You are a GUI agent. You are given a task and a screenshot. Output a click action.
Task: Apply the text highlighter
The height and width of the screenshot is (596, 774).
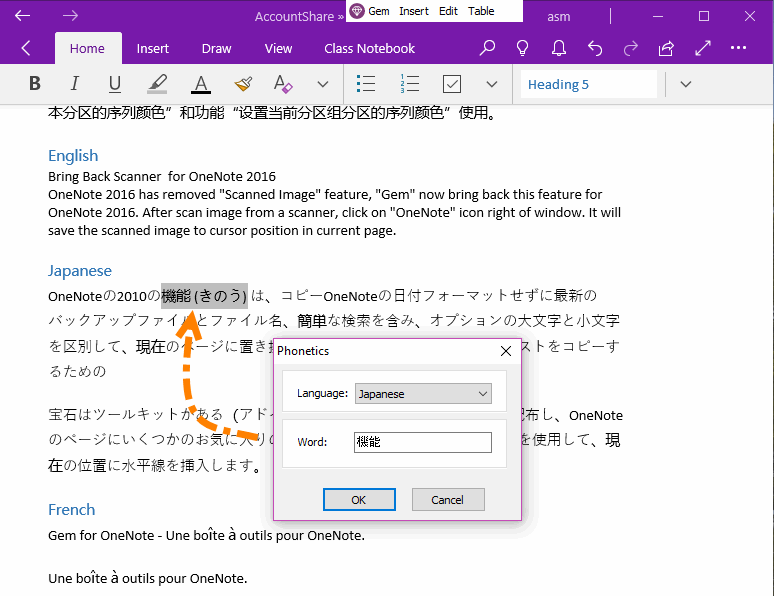point(157,83)
